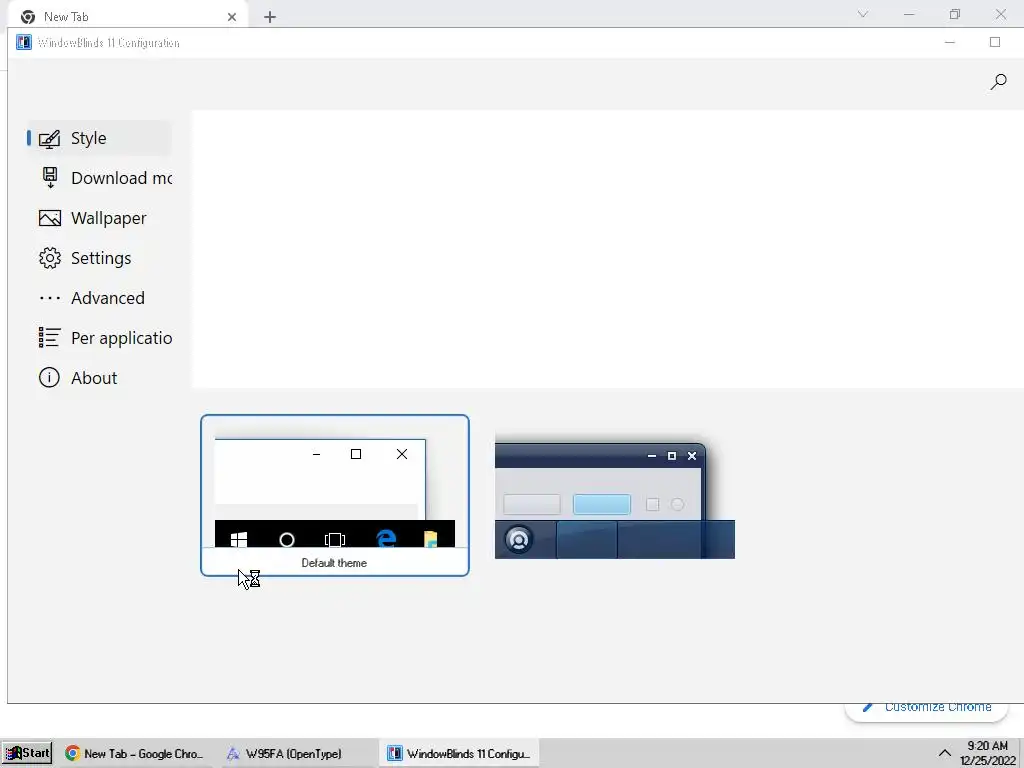Maximize the WindowBlinds Configuration window
This screenshot has height=768, width=1024.
click(x=995, y=42)
